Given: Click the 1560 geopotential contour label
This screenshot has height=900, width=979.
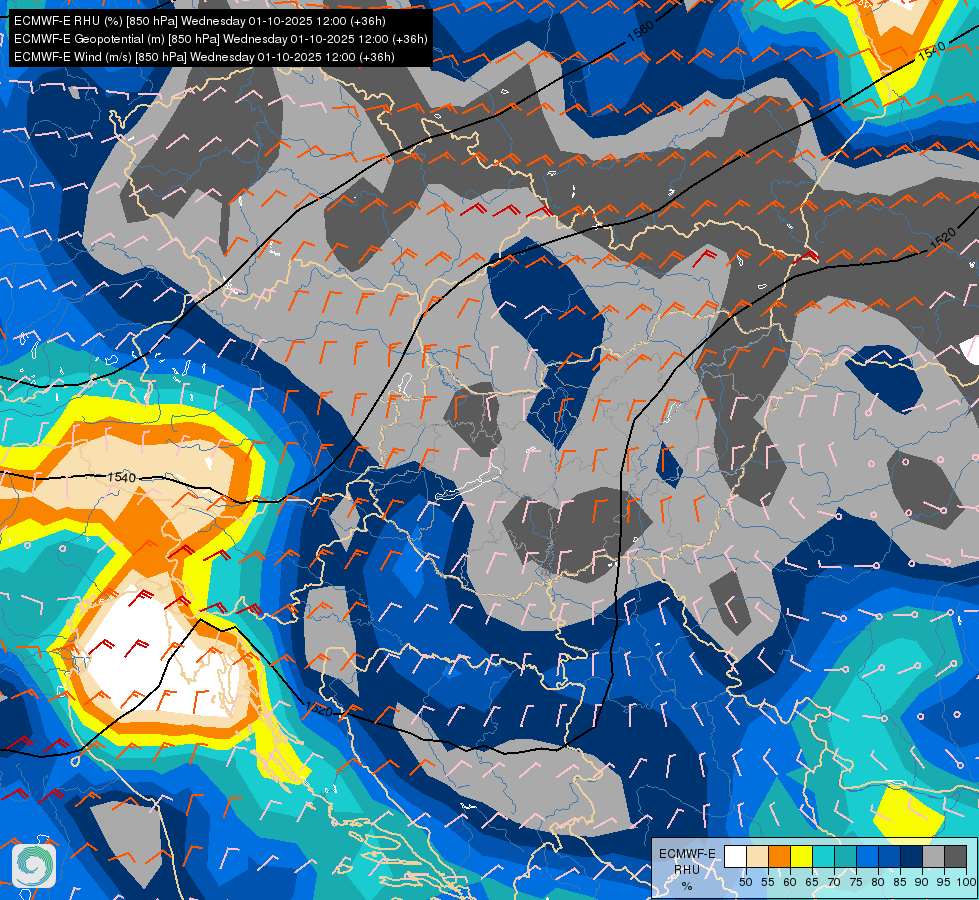Looking at the screenshot, I should pos(641,30).
